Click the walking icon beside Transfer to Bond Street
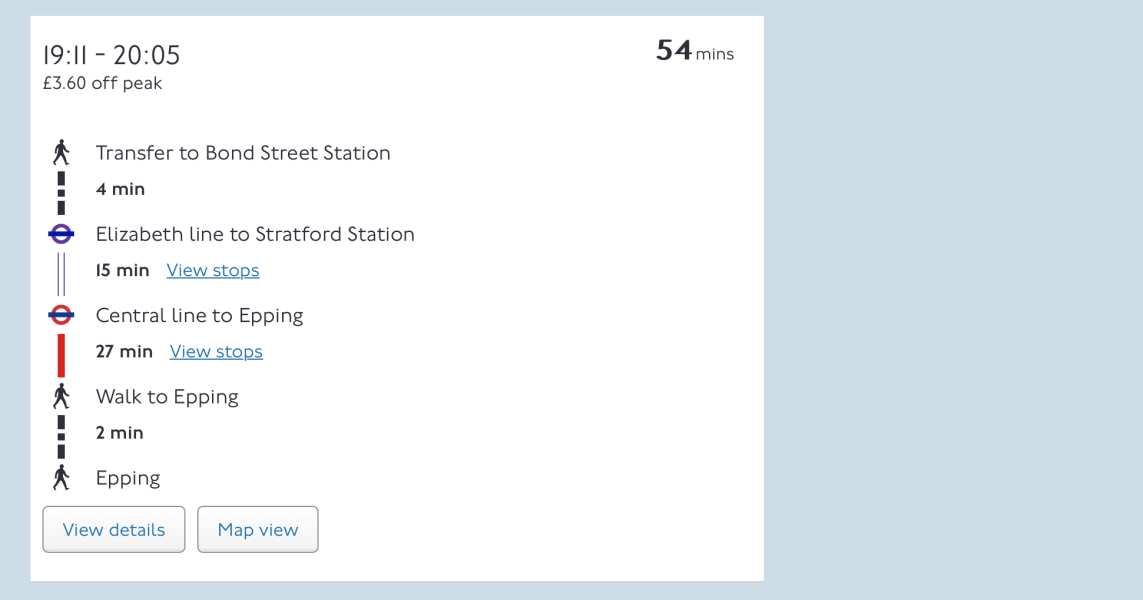The width and height of the screenshot is (1143, 600). point(61,153)
